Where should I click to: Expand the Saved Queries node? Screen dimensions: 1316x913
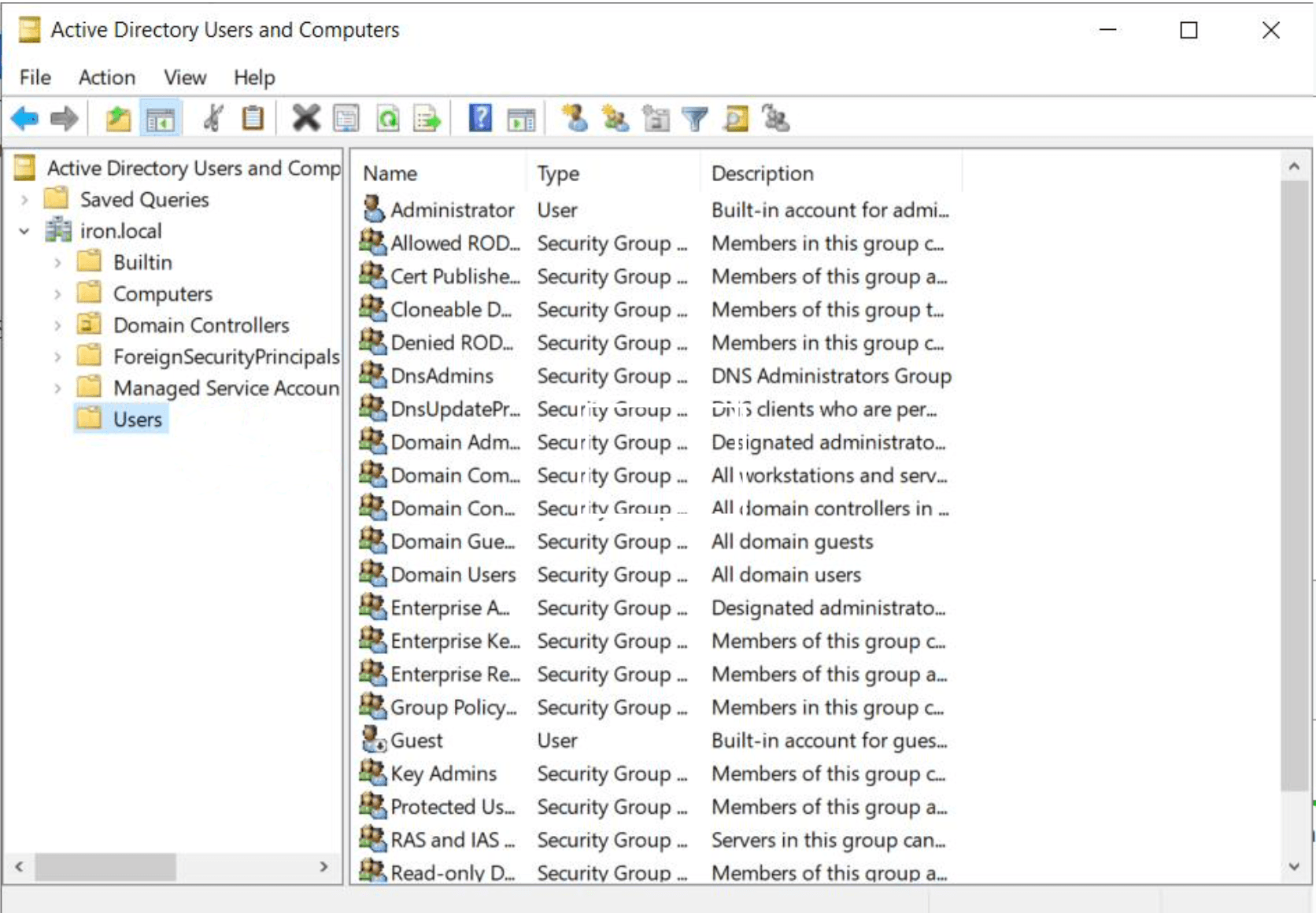24,200
